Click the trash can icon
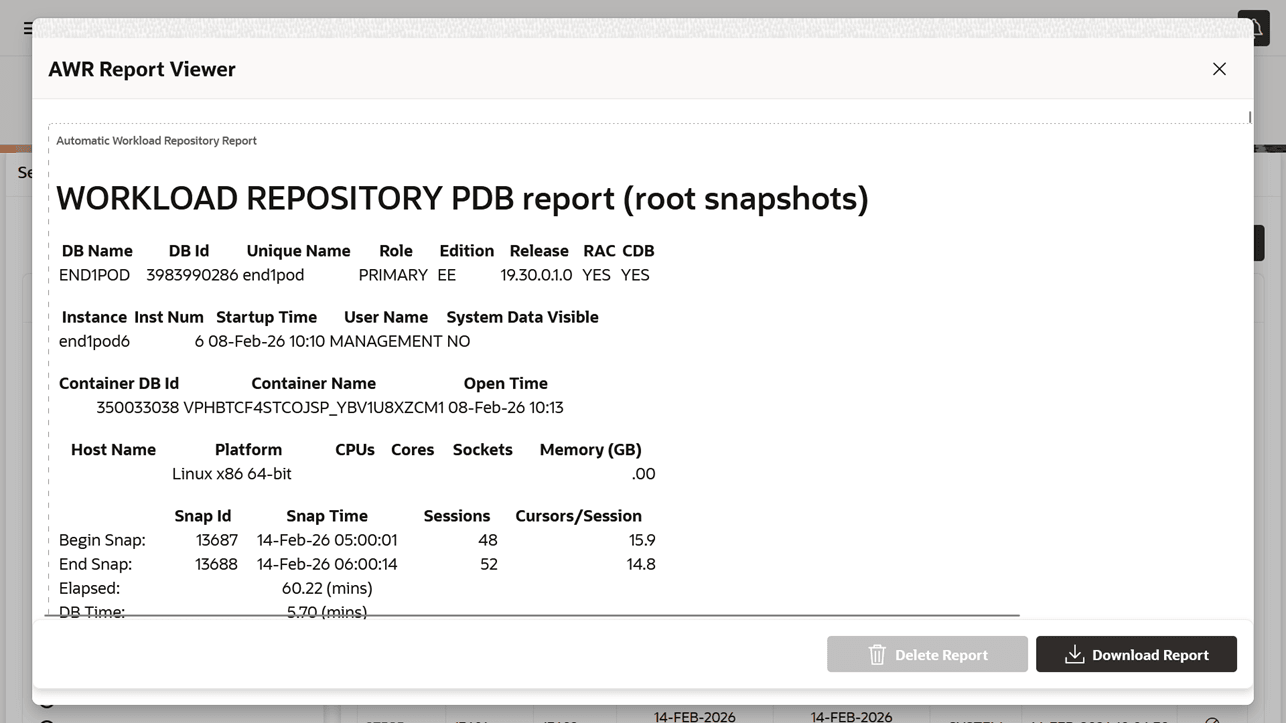Viewport: 1286px width, 723px height. pos(877,655)
